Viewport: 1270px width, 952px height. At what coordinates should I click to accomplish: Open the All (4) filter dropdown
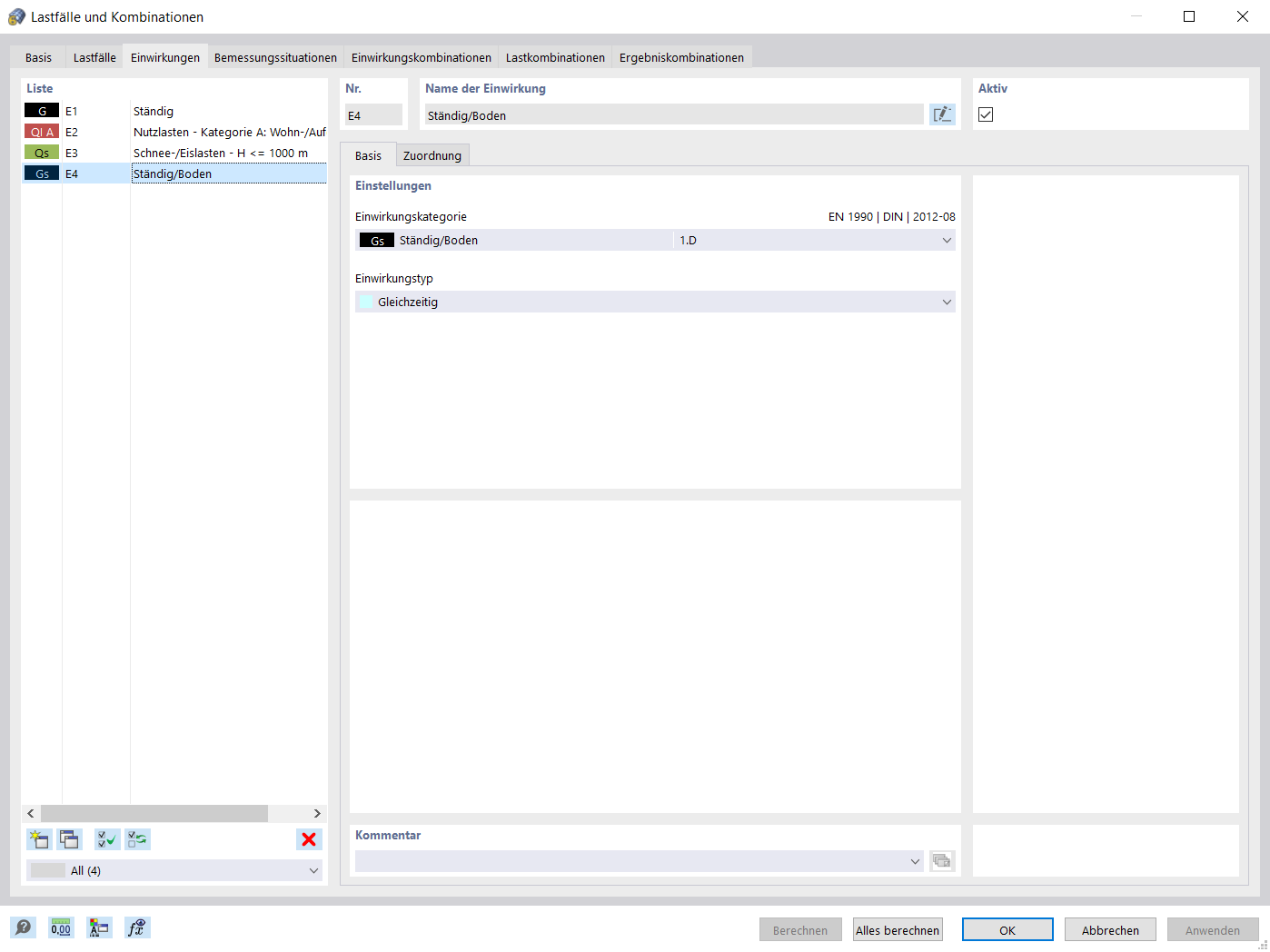(174, 870)
